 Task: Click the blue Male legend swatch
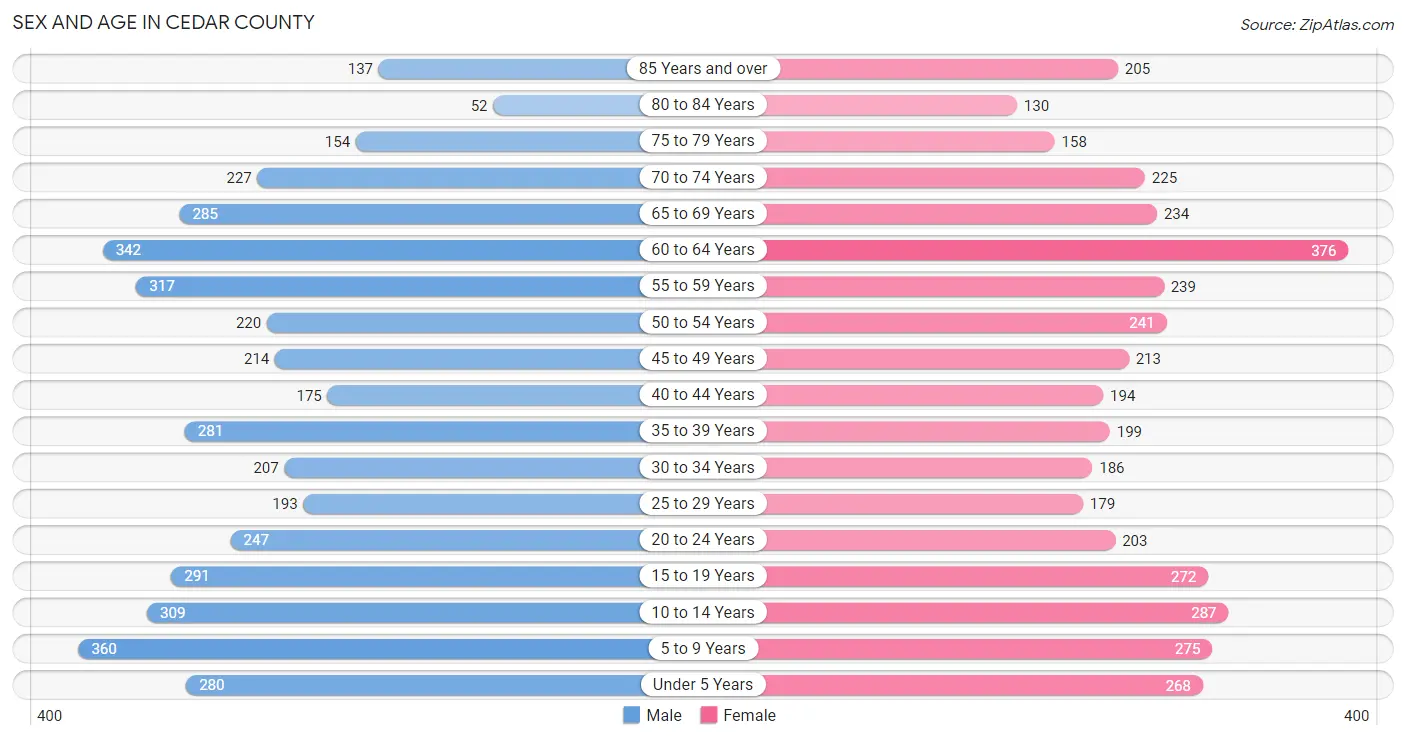(x=631, y=715)
